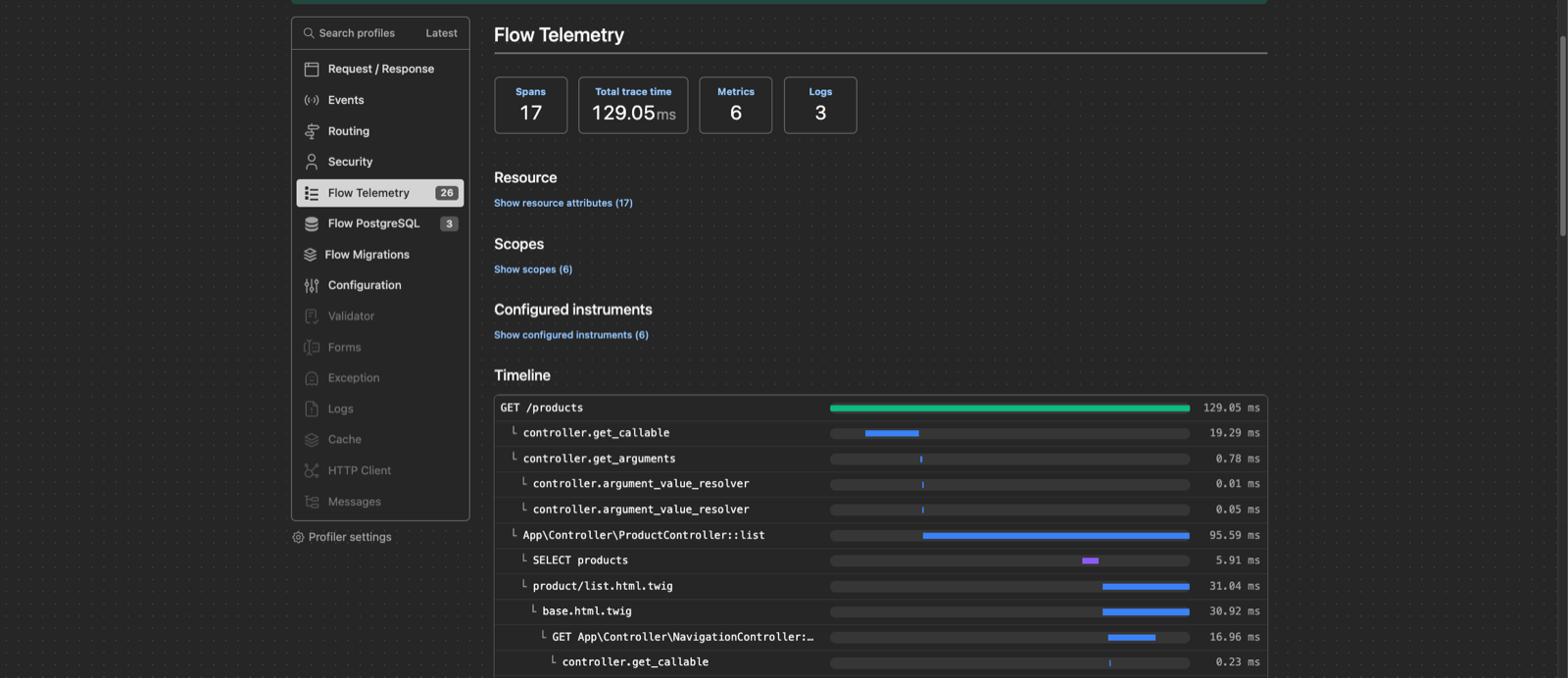This screenshot has width=1568, height=678.
Task: Click the Exception icon
Action: tap(312, 378)
